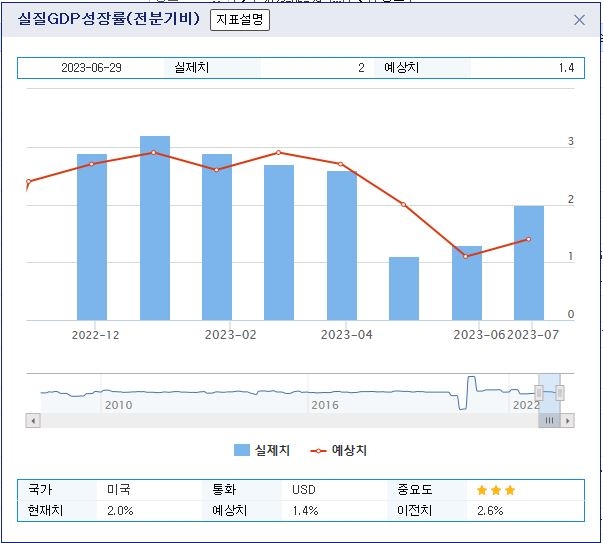Viewport: 603px width, 543px height.
Task: Click the 2023-02 x-axis label
Action: 230,335
